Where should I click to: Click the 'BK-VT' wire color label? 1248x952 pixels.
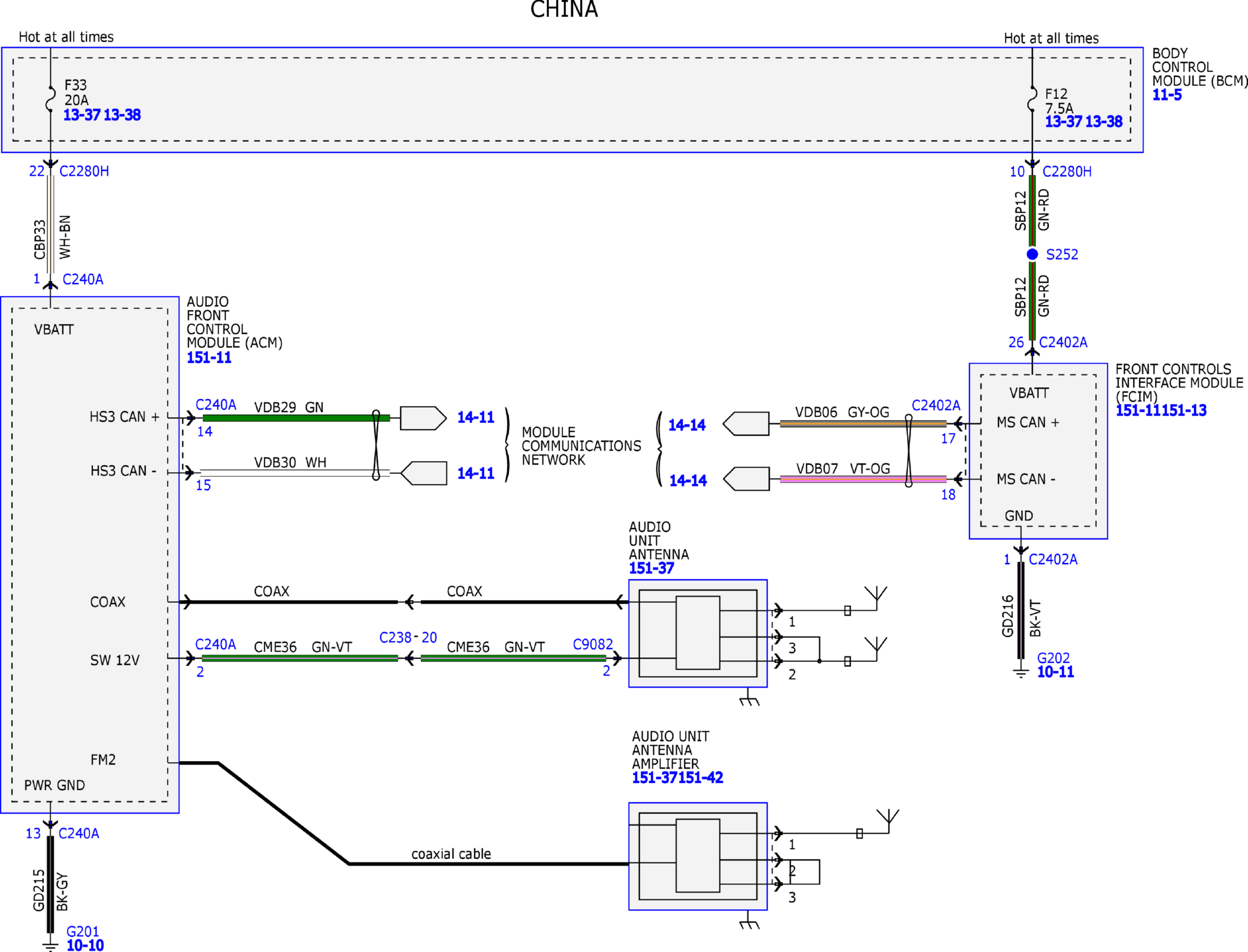coord(1035,618)
